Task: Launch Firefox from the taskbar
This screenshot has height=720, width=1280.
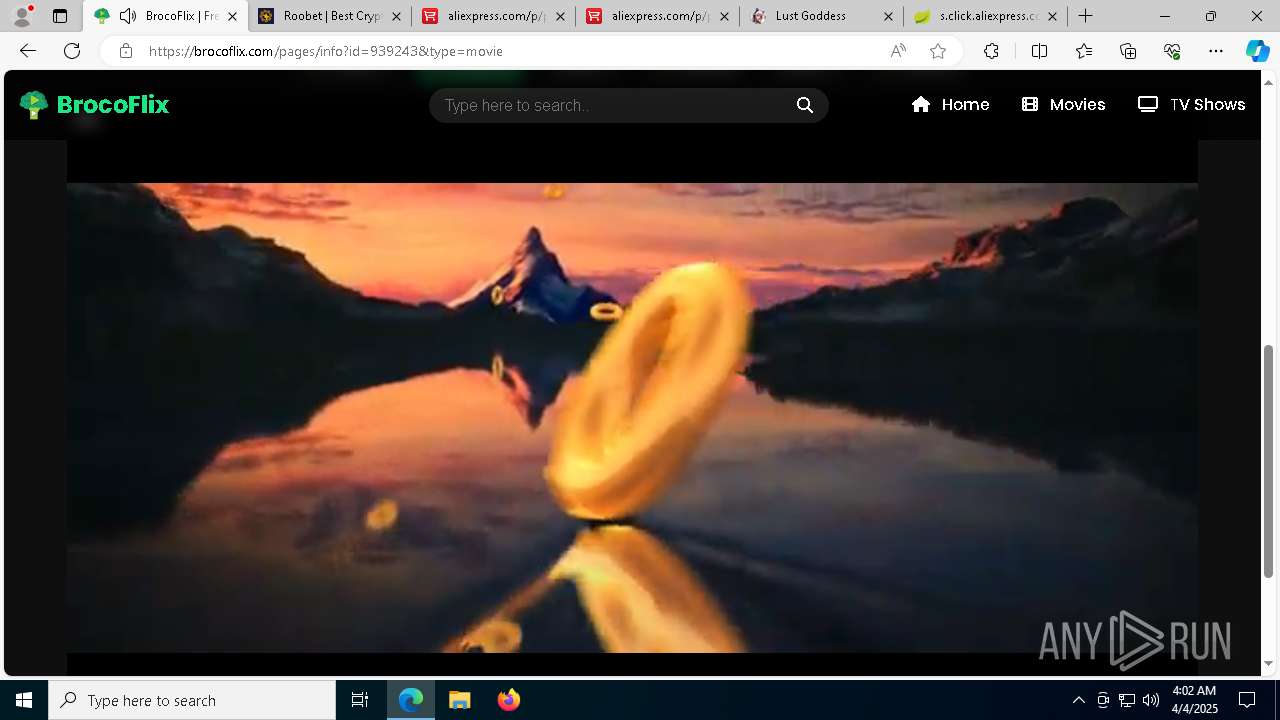Action: coord(508,700)
